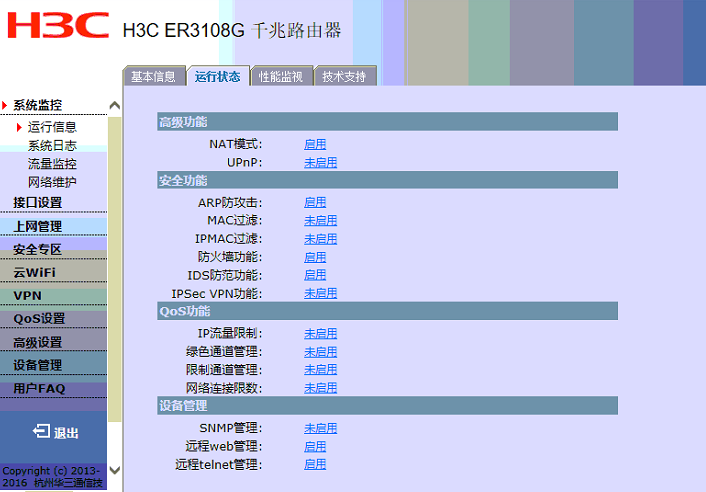Image resolution: width=706 pixels, height=492 pixels.
Task: Click the SNMP管理 label
Action: [231, 428]
